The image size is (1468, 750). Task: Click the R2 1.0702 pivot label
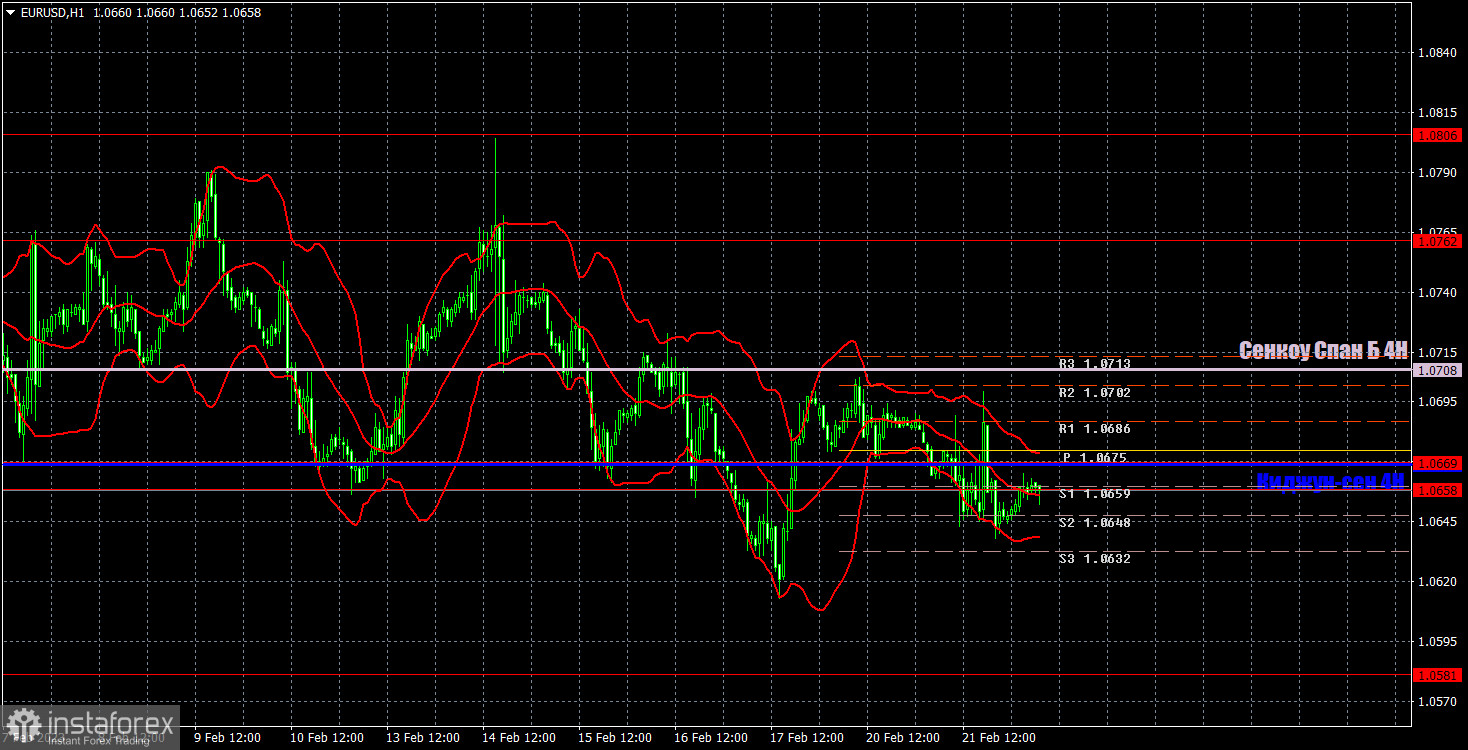click(x=1095, y=393)
